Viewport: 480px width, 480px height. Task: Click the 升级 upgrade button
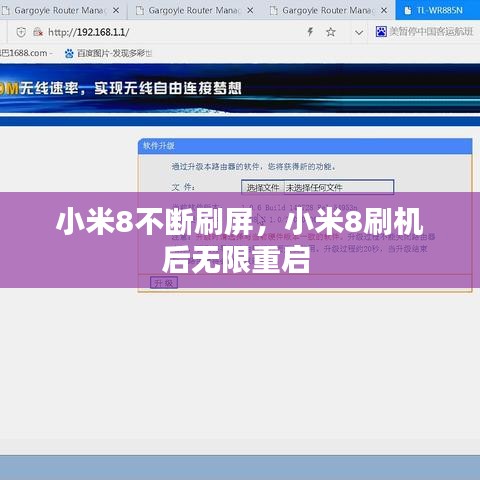point(164,283)
